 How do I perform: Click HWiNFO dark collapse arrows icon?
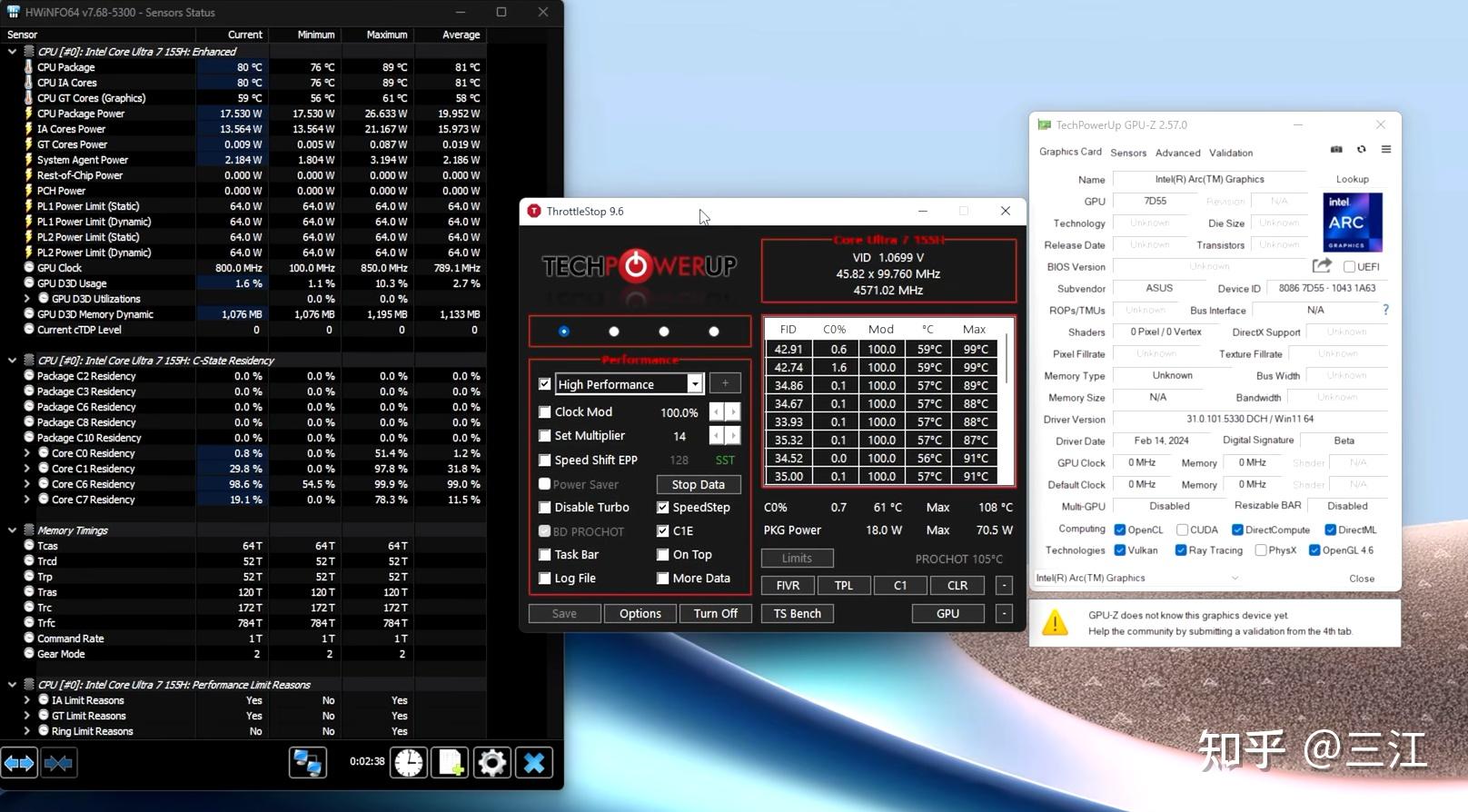coord(58,763)
